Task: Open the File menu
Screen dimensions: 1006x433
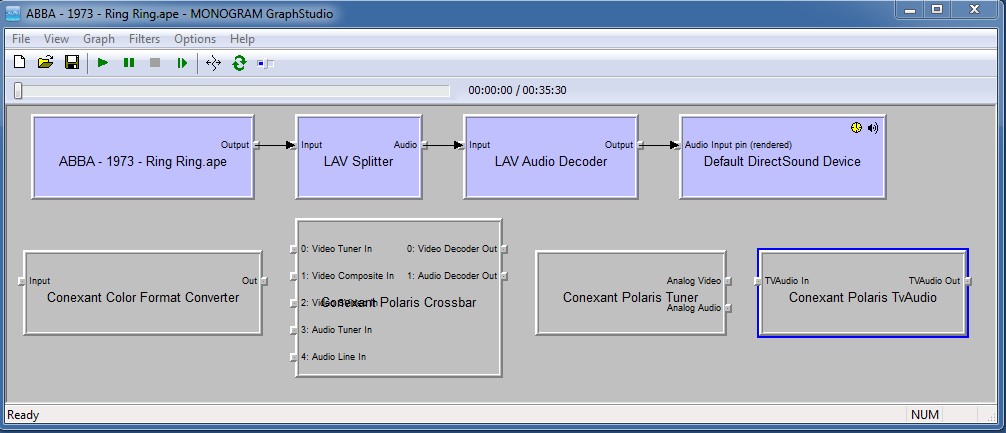Action: click(x=21, y=39)
